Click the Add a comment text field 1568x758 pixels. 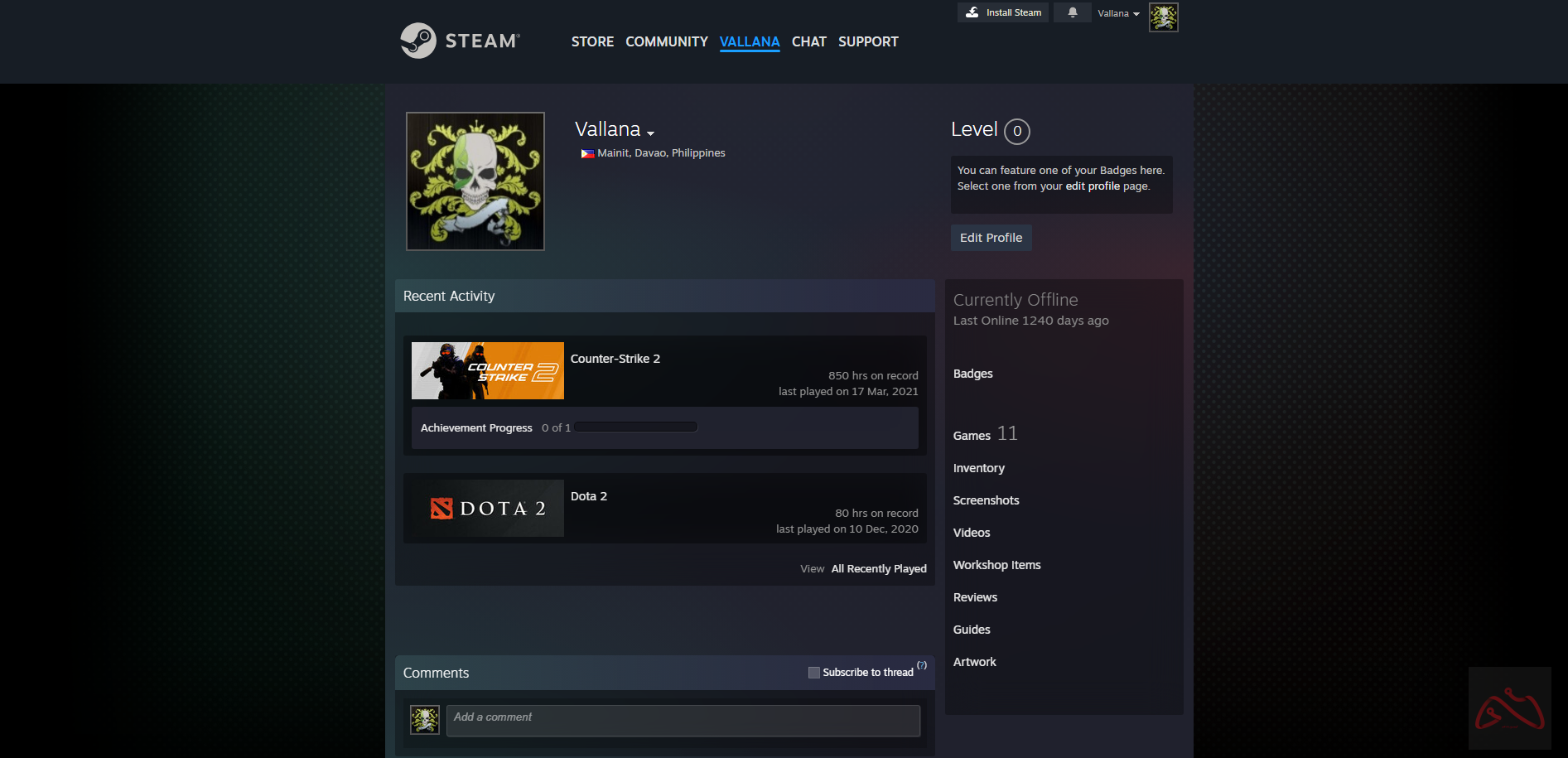point(683,720)
